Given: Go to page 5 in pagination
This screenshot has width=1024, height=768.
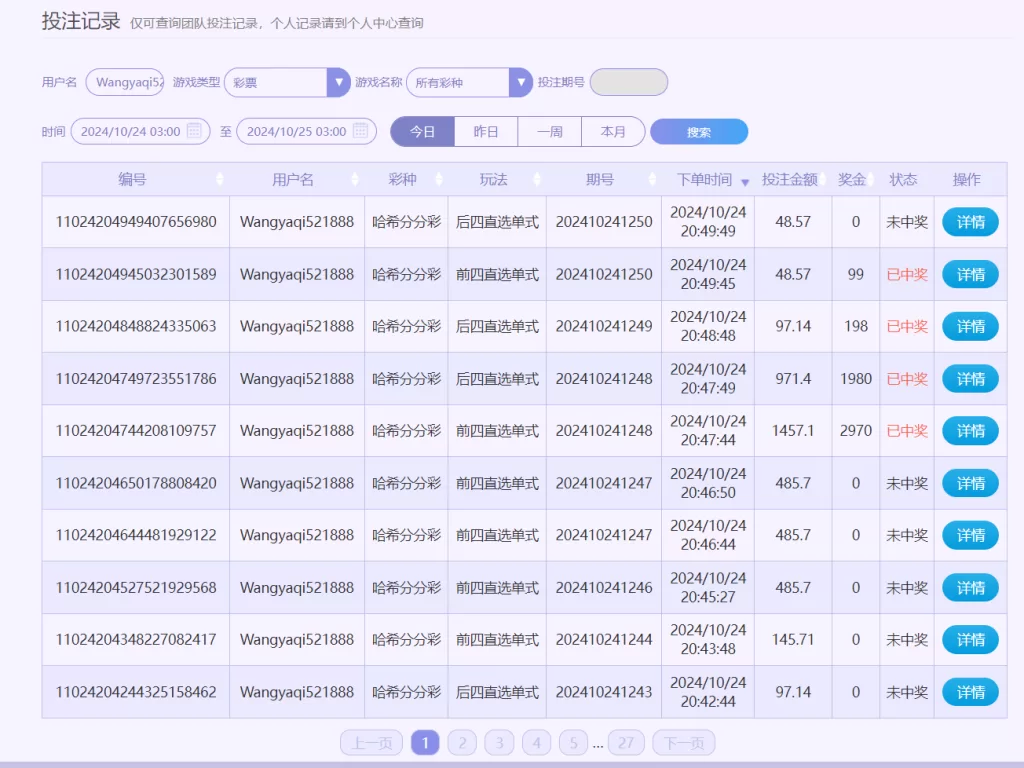Looking at the screenshot, I should (573, 743).
